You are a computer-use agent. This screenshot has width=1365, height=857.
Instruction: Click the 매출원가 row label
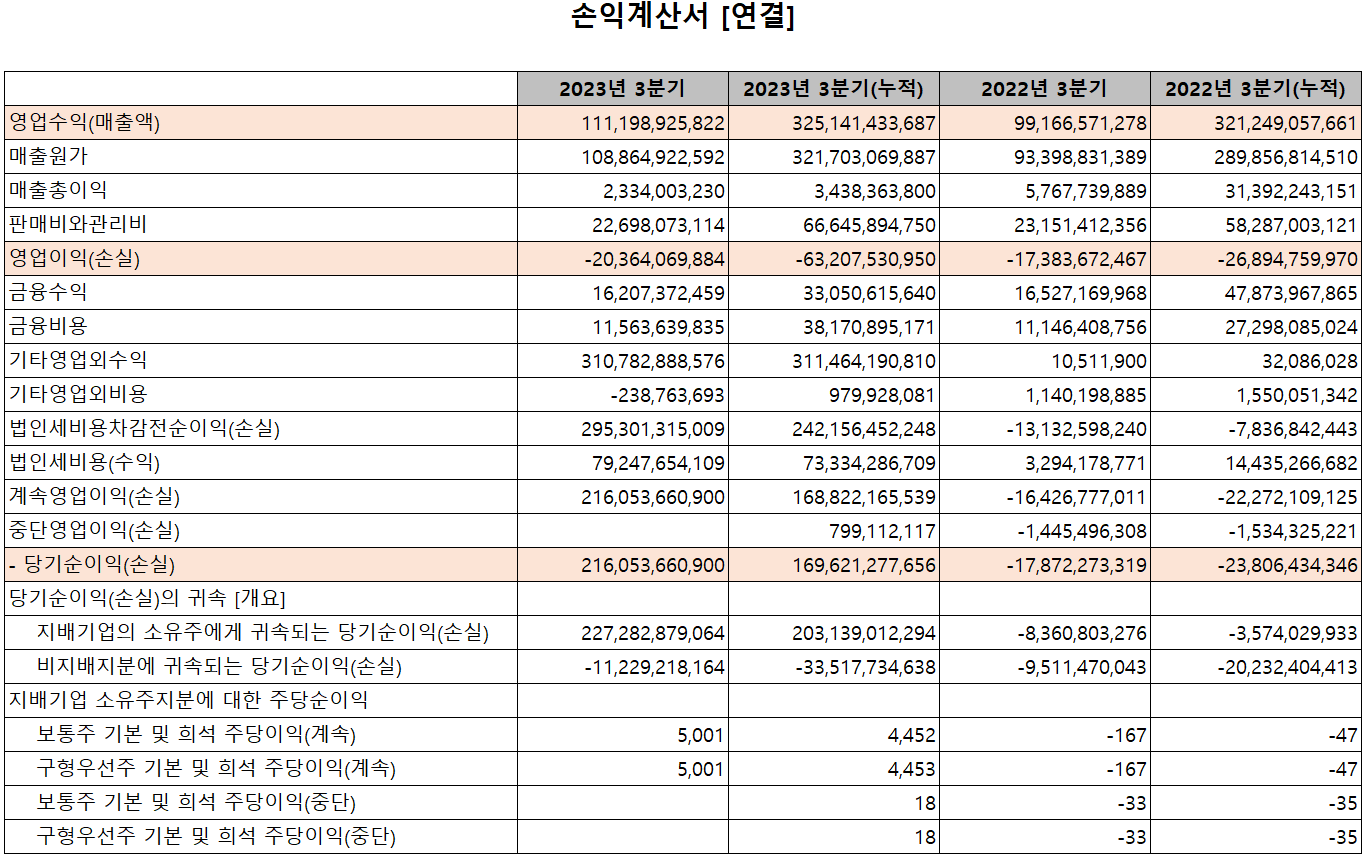[49, 157]
